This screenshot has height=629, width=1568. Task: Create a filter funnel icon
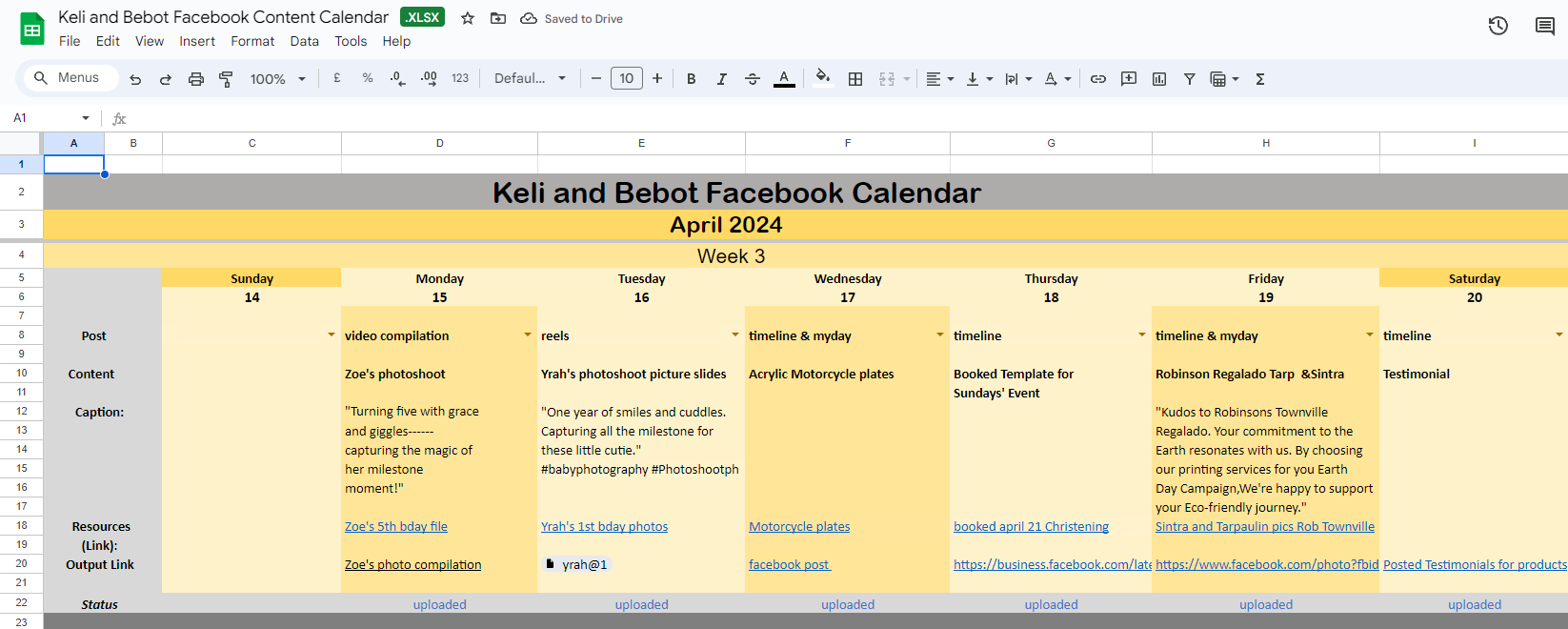click(x=1190, y=79)
